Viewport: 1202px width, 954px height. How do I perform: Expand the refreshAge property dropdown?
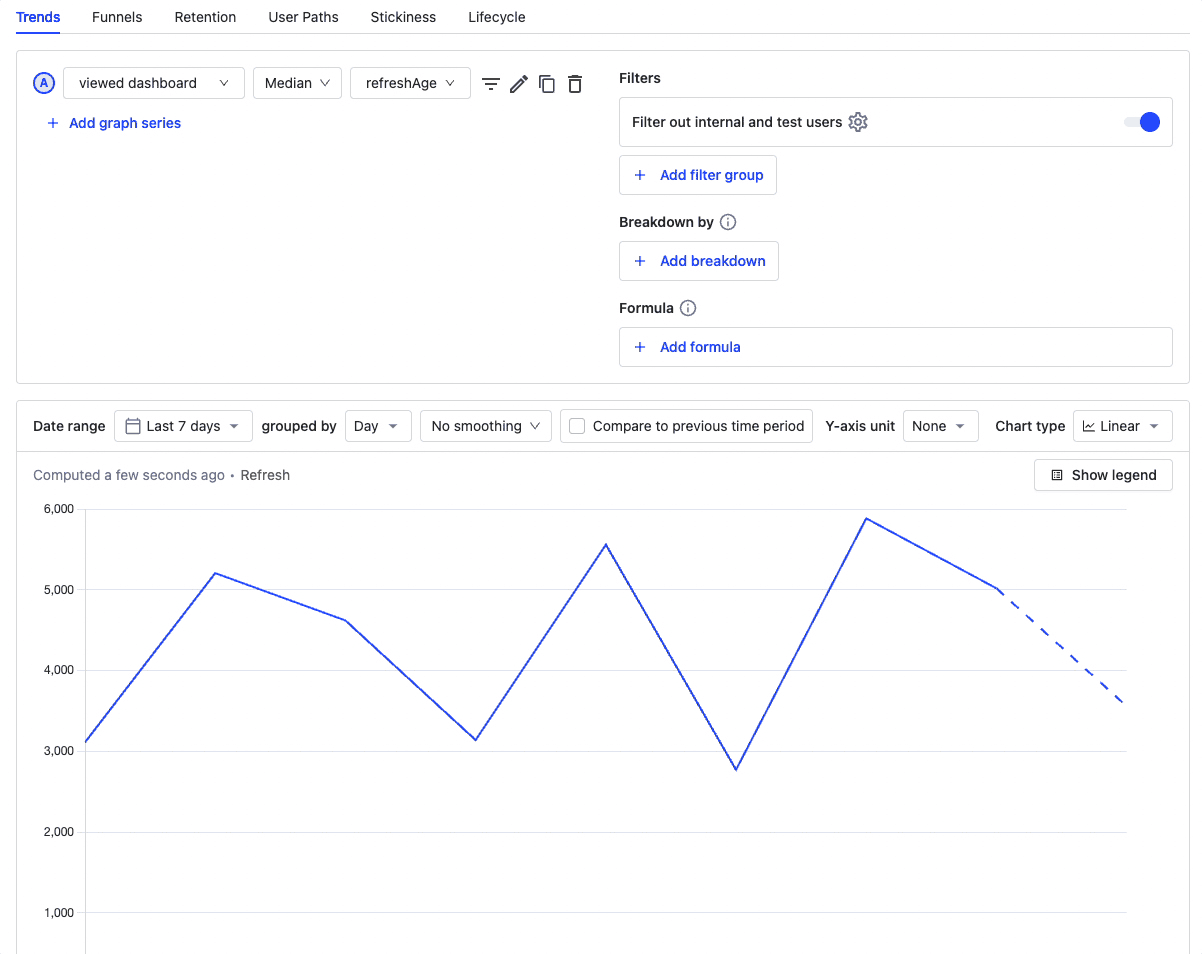coord(410,83)
